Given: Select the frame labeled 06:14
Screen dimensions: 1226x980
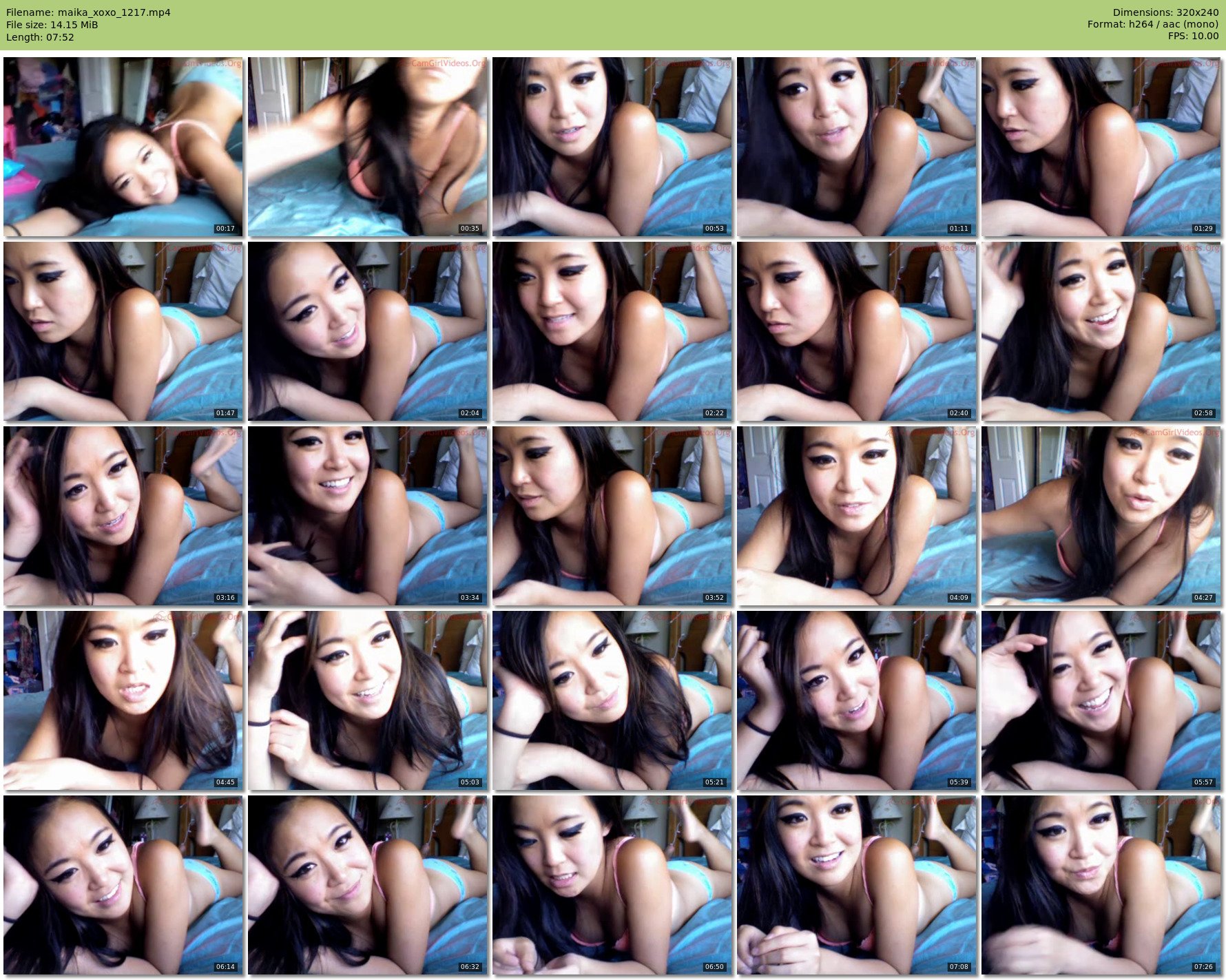Looking at the screenshot, I should coord(123,885).
